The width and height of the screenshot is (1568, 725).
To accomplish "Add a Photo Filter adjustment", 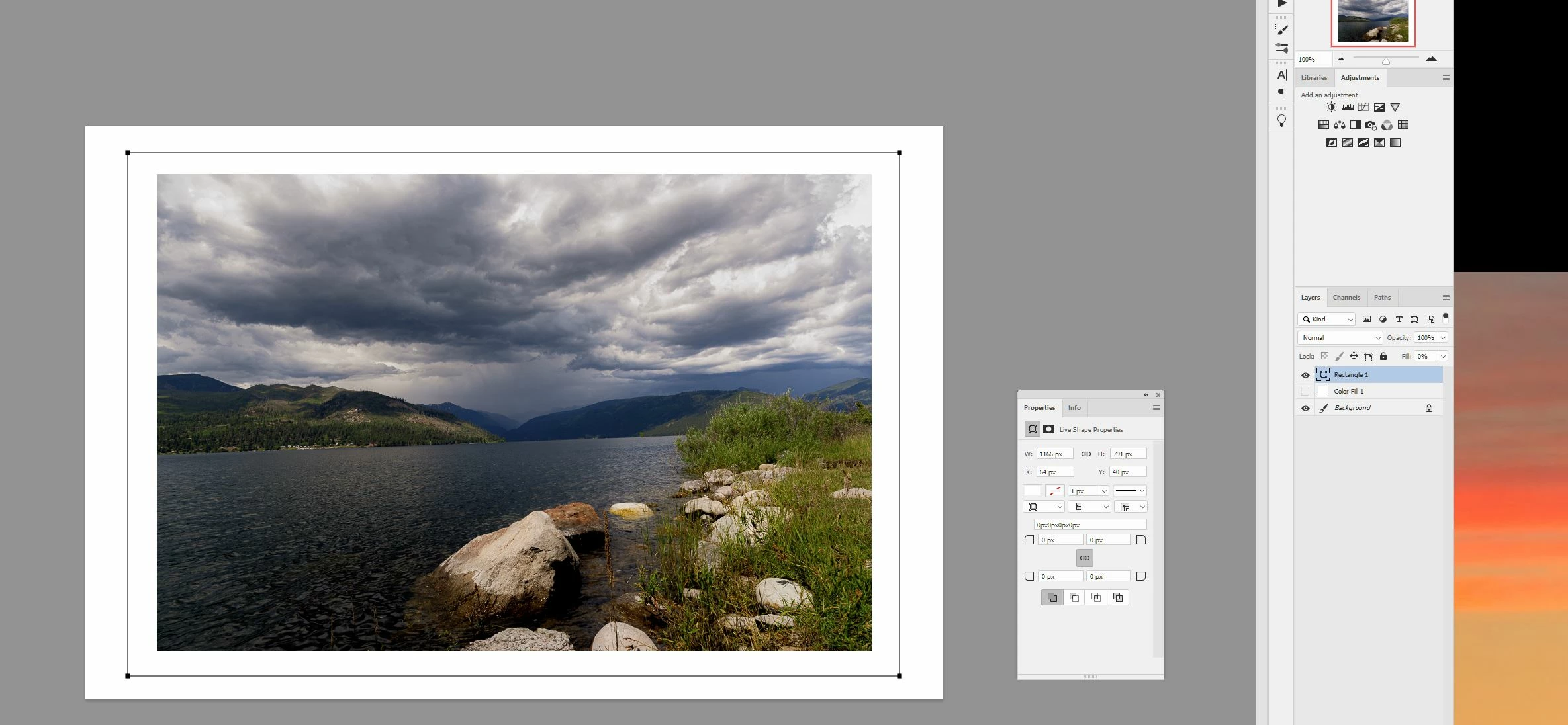I will [x=1371, y=125].
